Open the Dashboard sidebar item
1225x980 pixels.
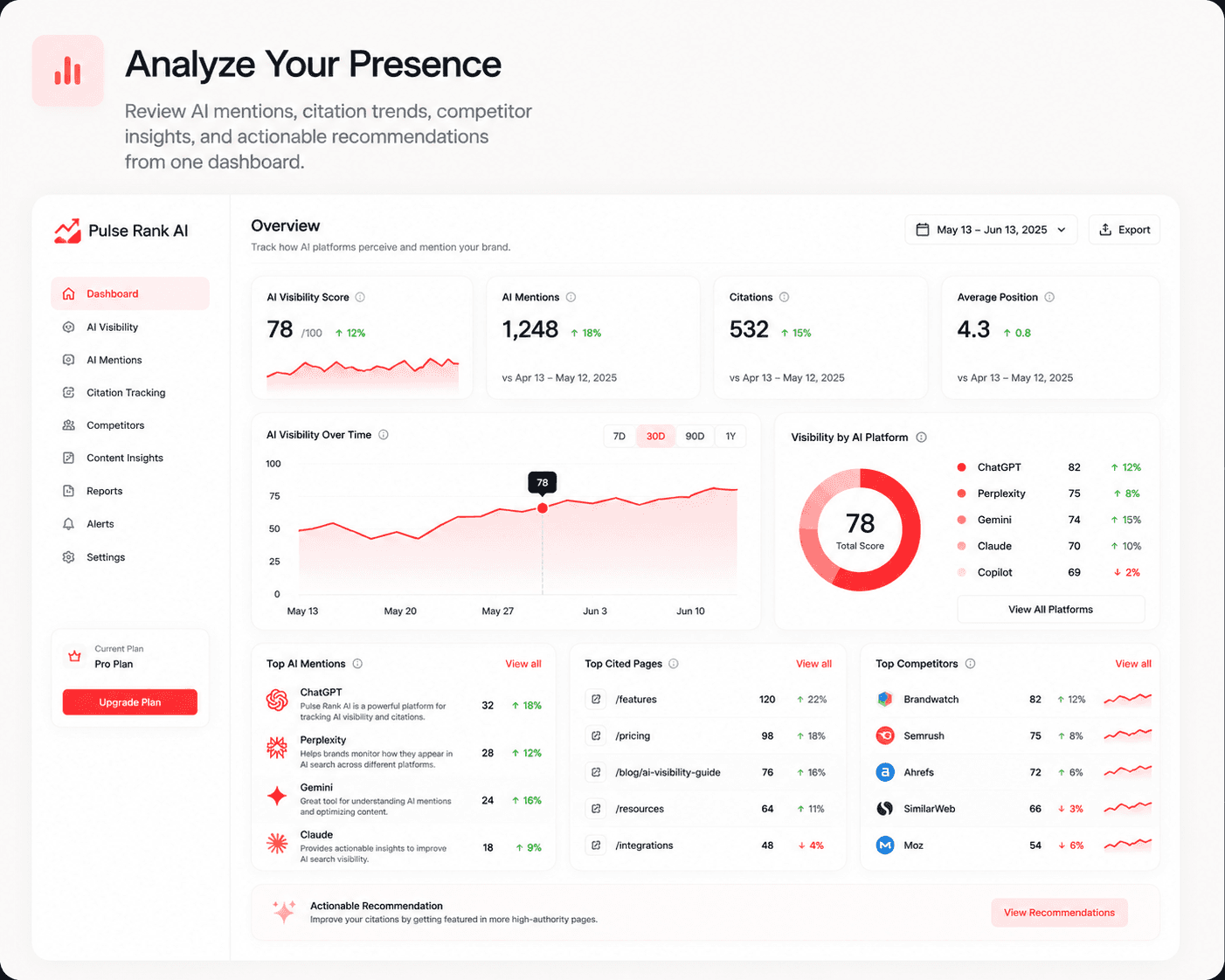pos(130,293)
